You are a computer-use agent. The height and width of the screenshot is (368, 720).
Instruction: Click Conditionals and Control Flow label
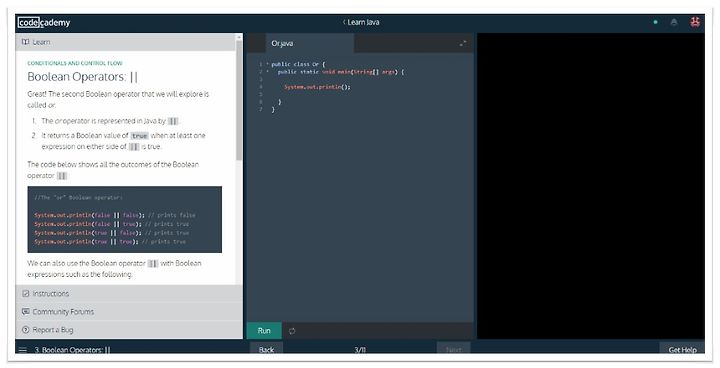click(x=75, y=63)
